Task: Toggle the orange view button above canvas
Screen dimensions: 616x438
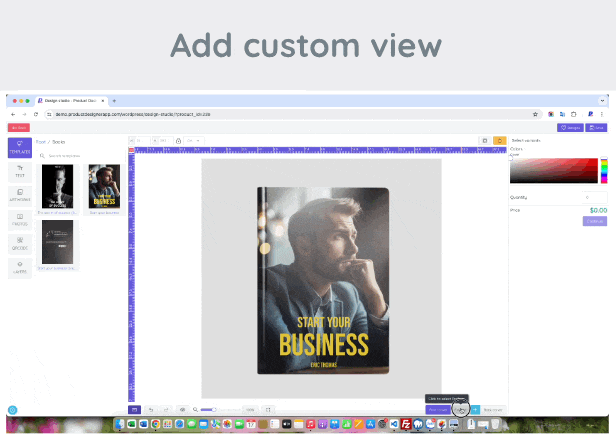Action: tap(499, 141)
